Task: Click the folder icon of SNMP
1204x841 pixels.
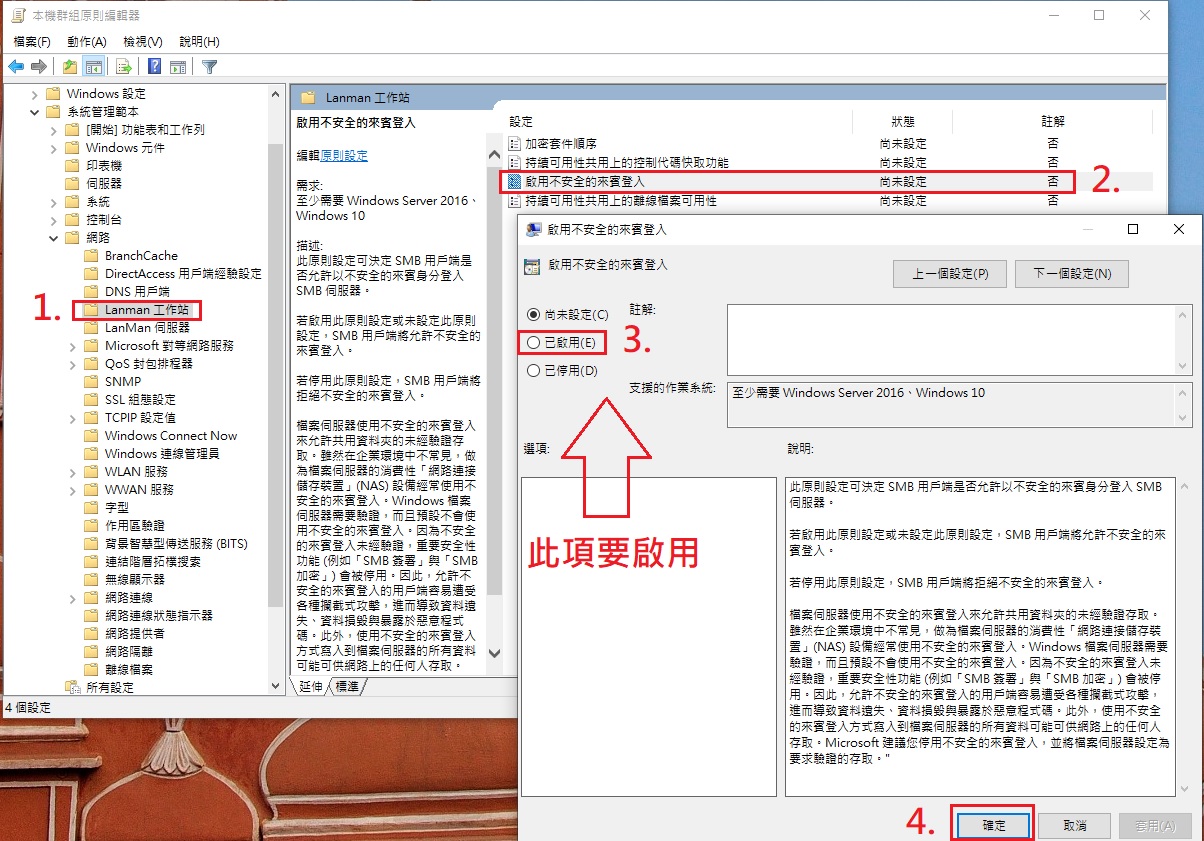Action: [x=93, y=381]
